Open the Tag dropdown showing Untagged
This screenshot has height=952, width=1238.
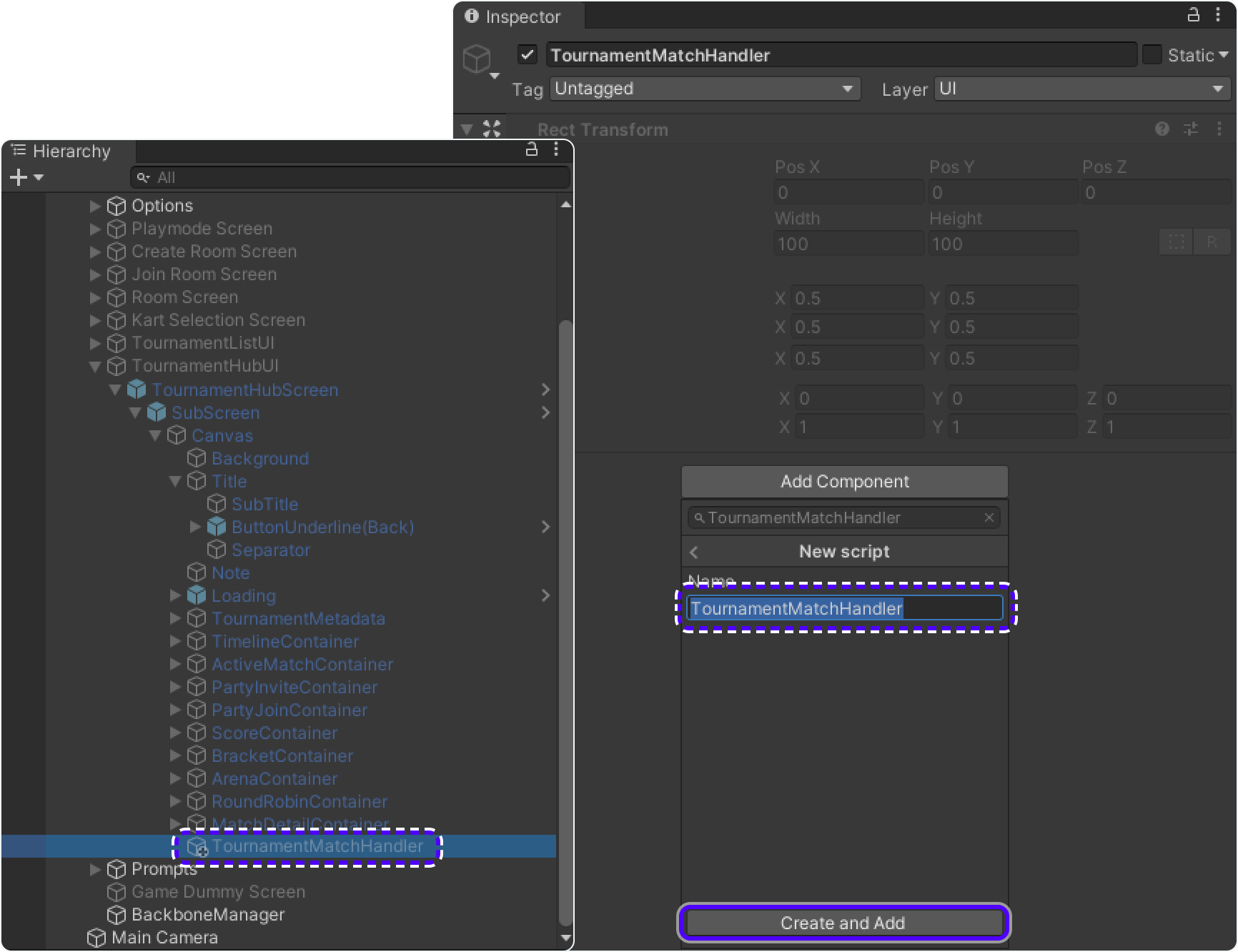(x=704, y=89)
